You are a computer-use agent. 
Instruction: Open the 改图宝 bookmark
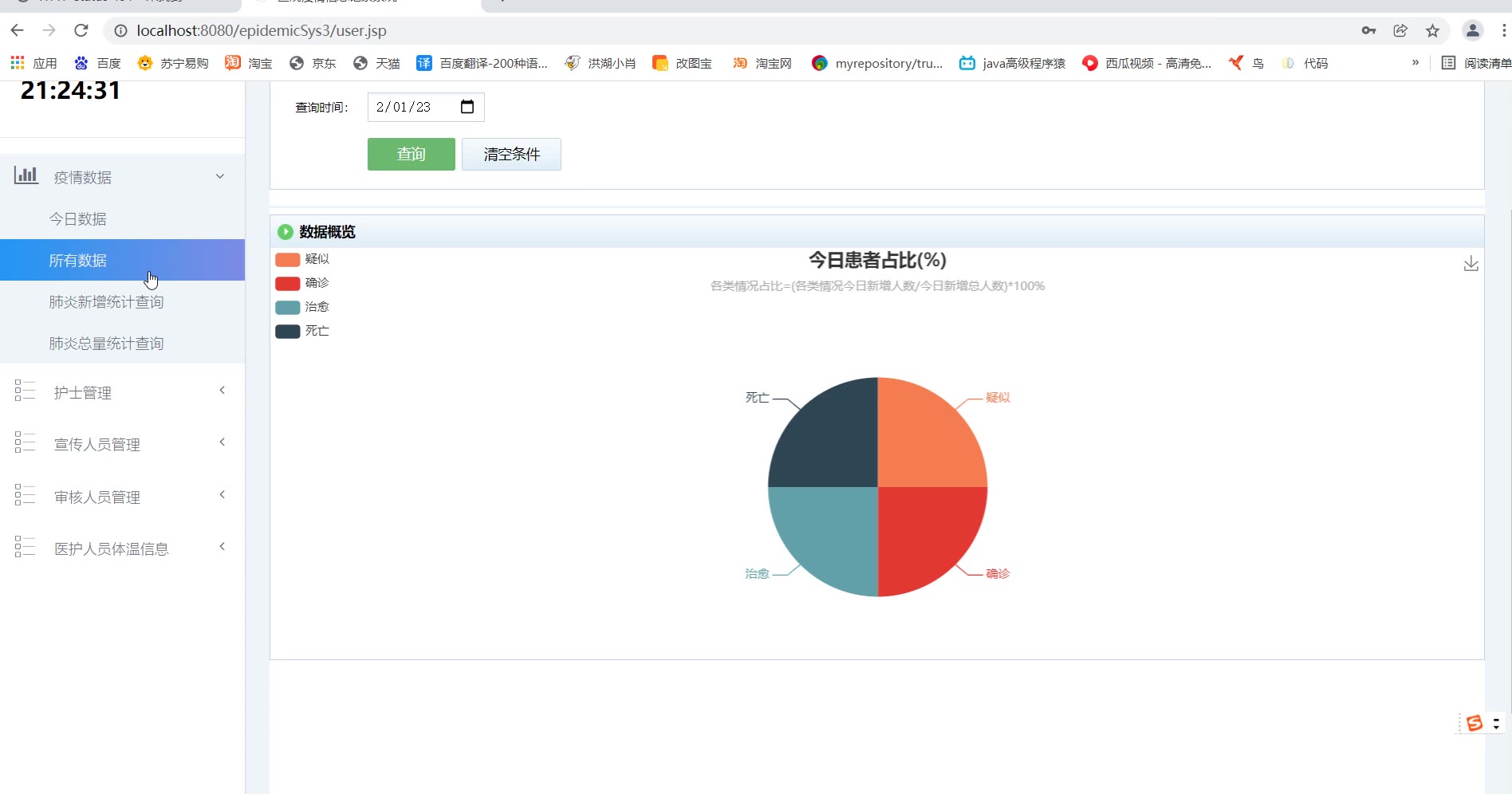683,63
